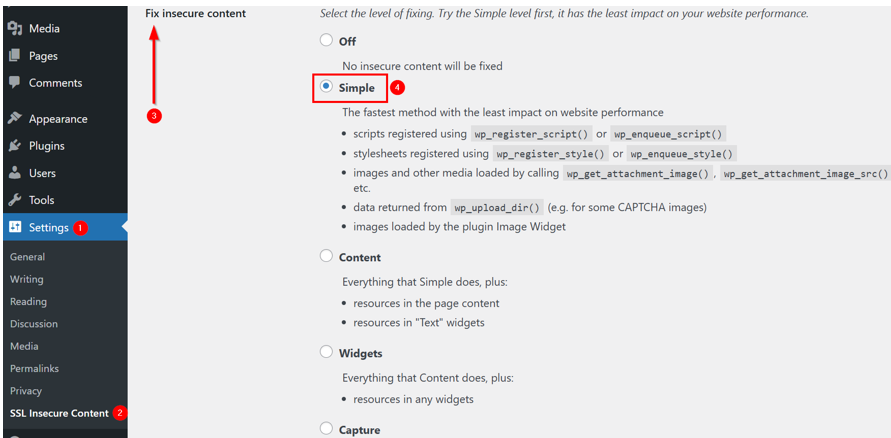
Task: Click the Media icon in the sidebar
Action: (15, 28)
